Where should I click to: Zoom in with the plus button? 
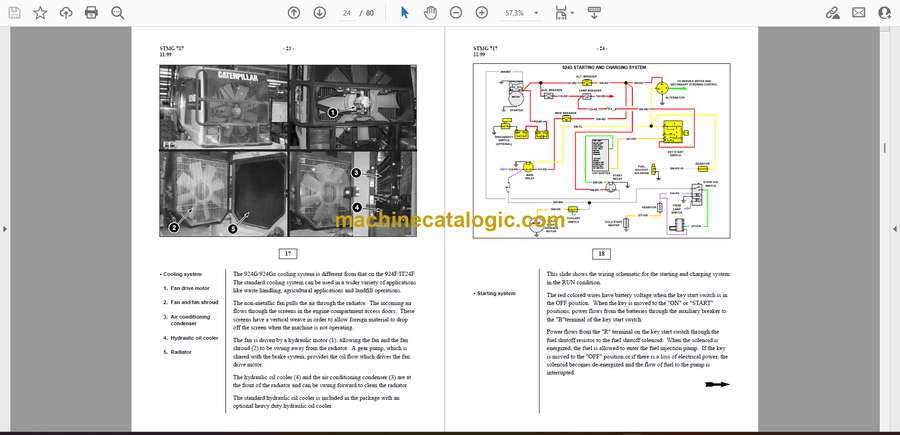(x=482, y=13)
